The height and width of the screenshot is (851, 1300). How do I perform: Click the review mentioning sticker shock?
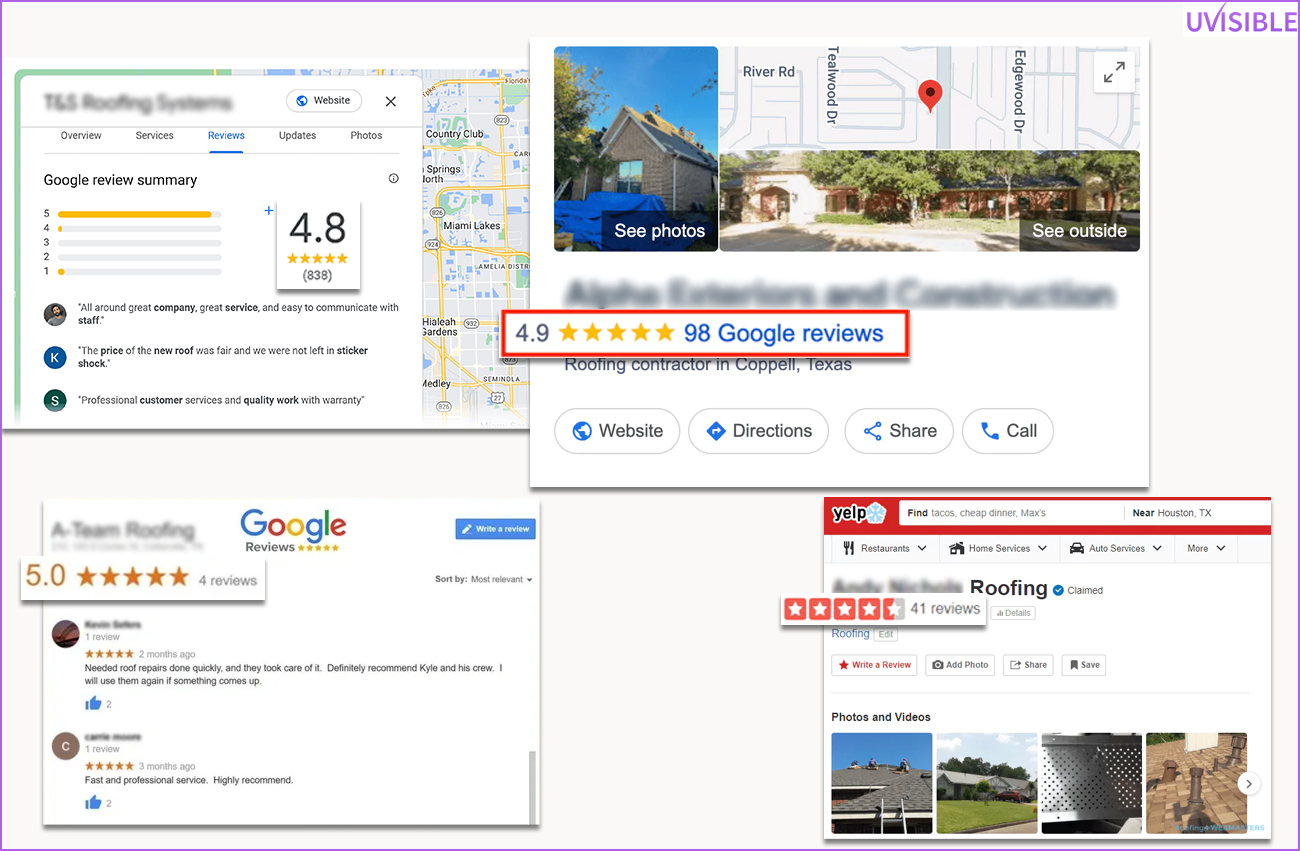223,357
